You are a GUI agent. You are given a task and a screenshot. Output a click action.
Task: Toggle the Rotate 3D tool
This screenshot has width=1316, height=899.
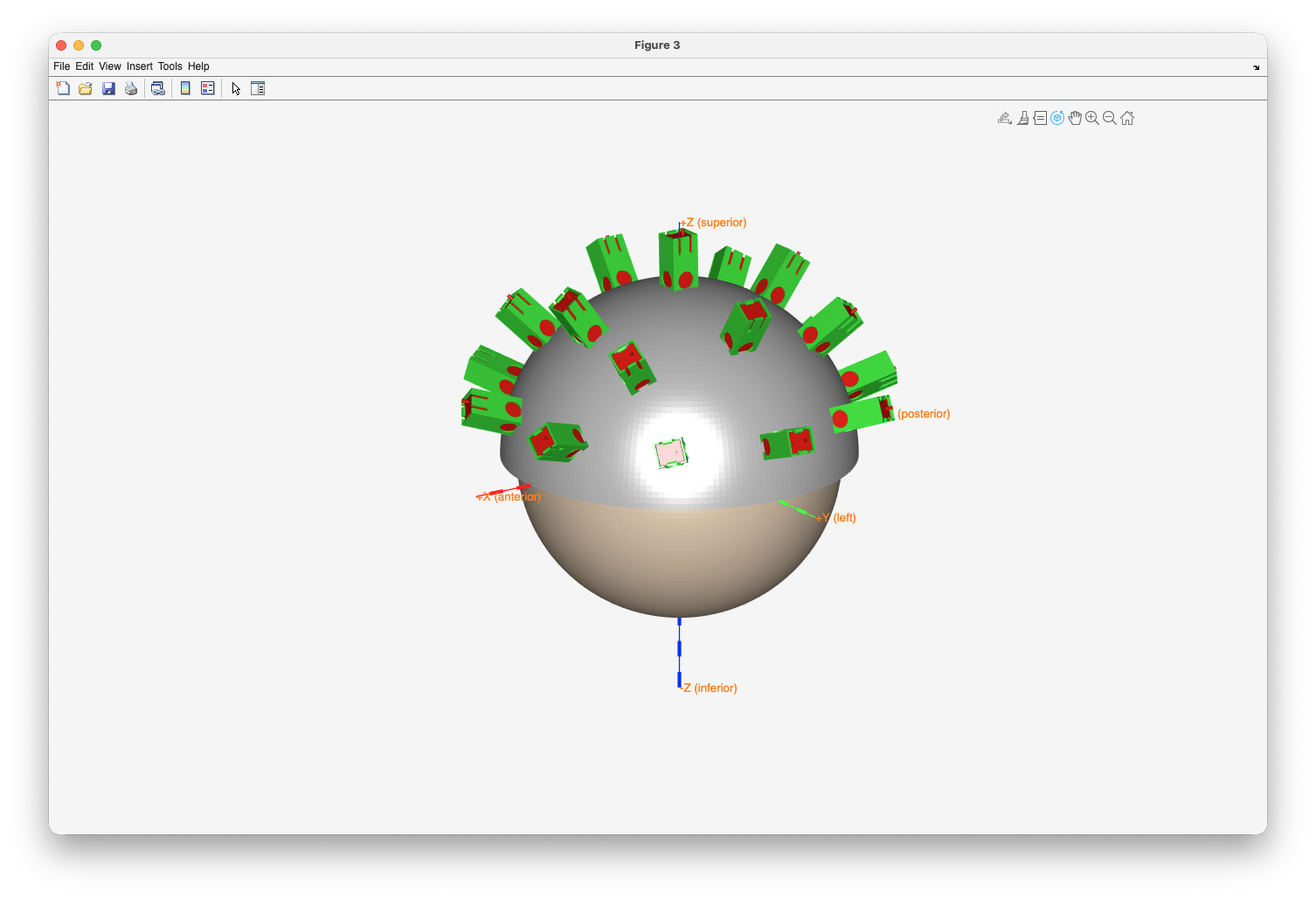pos(1057,118)
